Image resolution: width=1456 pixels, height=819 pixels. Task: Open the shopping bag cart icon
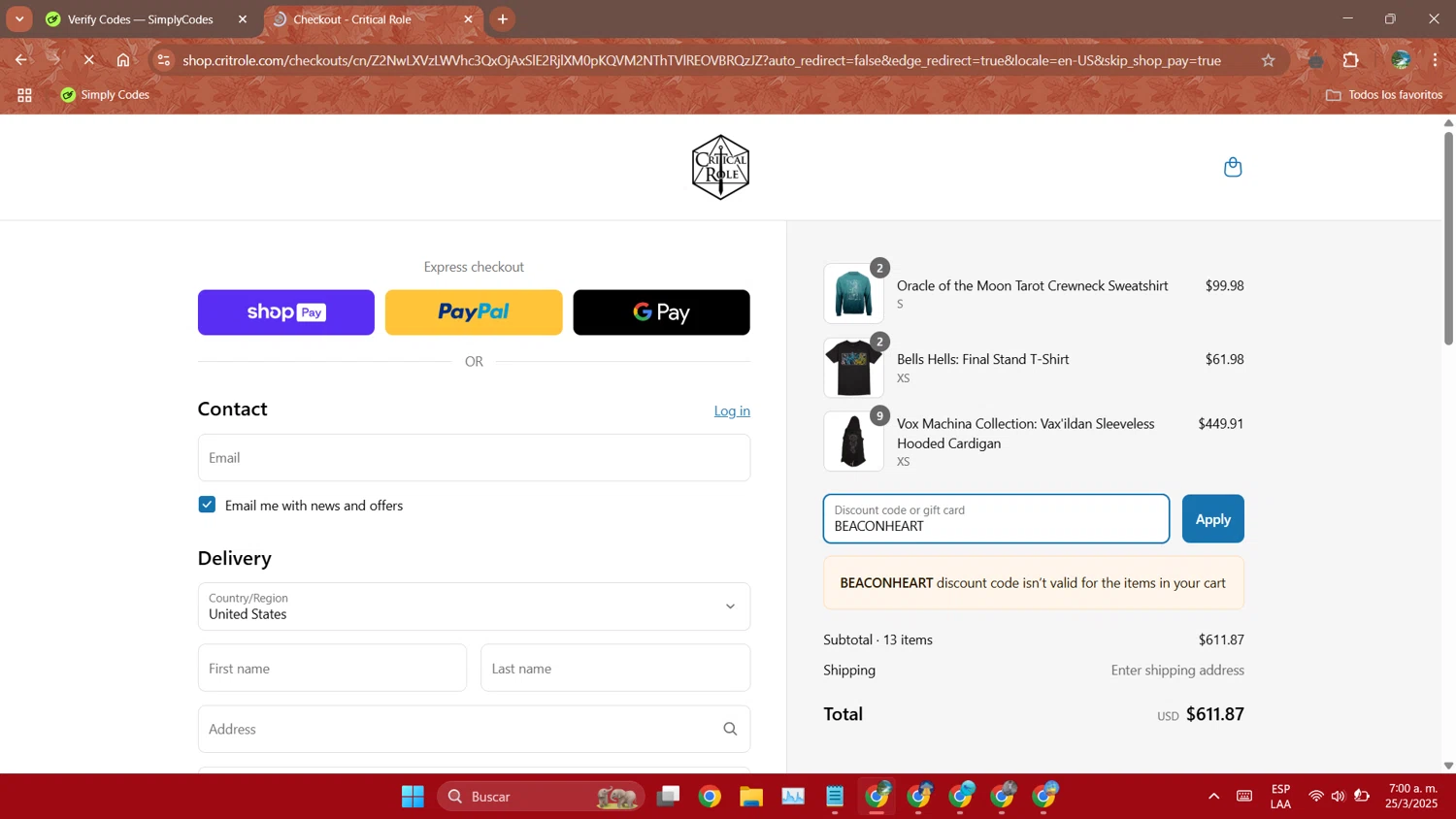point(1233,167)
